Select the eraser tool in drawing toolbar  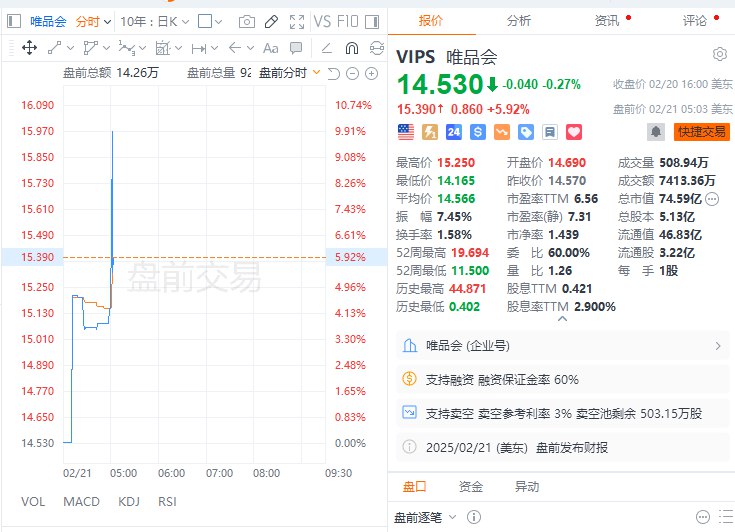[x=327, y=47]
